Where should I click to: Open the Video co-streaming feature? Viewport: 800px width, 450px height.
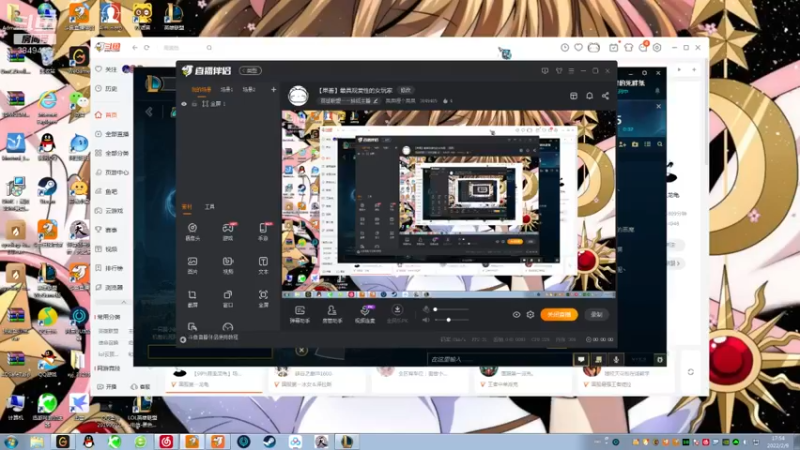[365, 314]
